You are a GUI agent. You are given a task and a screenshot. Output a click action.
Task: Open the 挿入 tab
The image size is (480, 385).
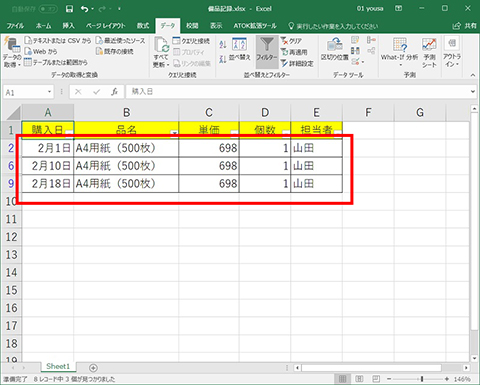(x=69, y=26)
